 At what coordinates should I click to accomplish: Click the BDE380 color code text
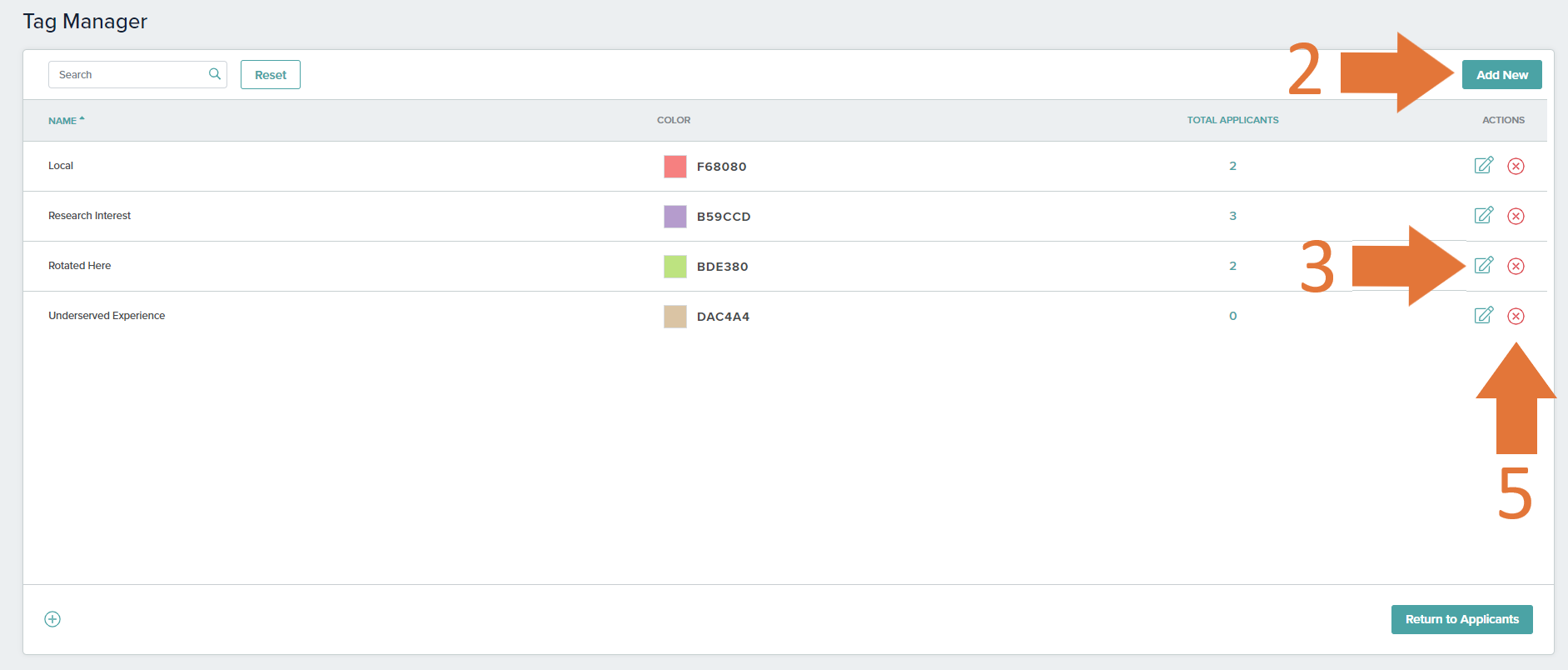pos(723,267)
